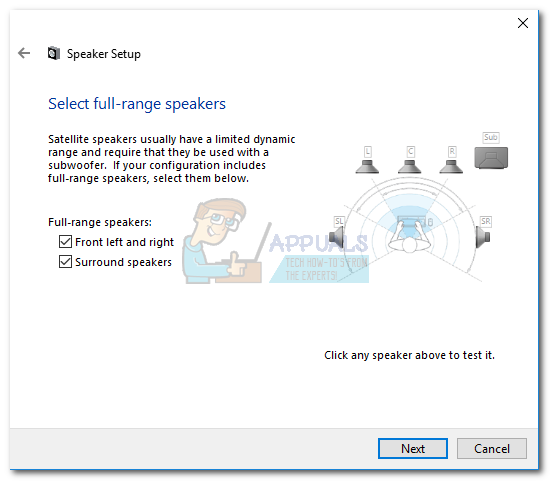Click the L label above left speaker
The height and width of the screenshot is (481, 550).
tap(368, 152)
